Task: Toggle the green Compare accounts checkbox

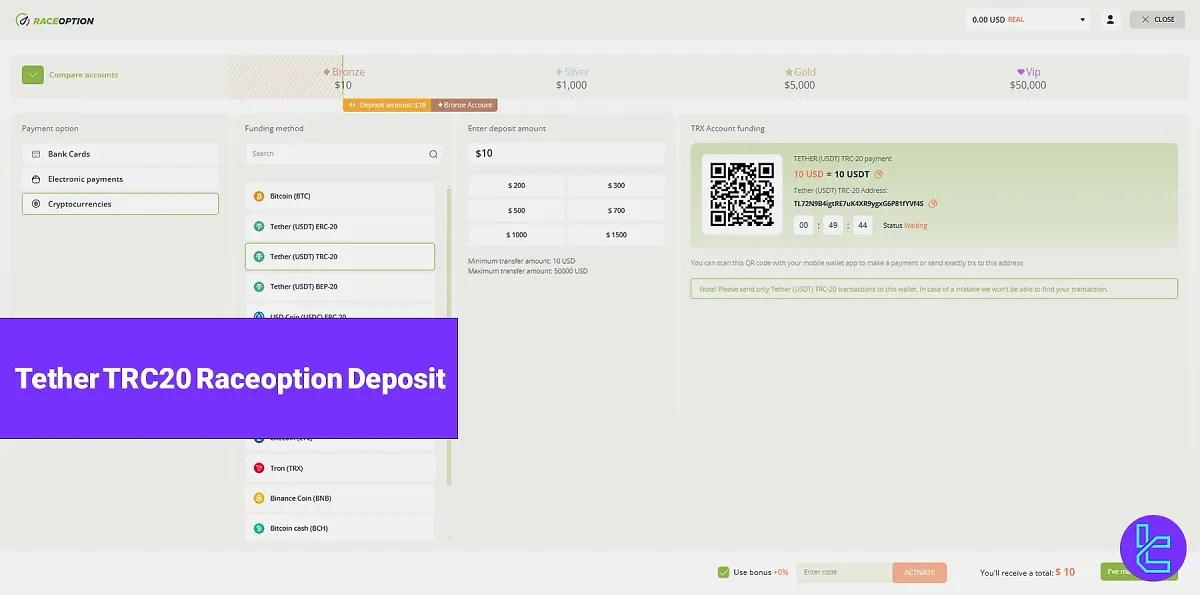Action: 31,74
